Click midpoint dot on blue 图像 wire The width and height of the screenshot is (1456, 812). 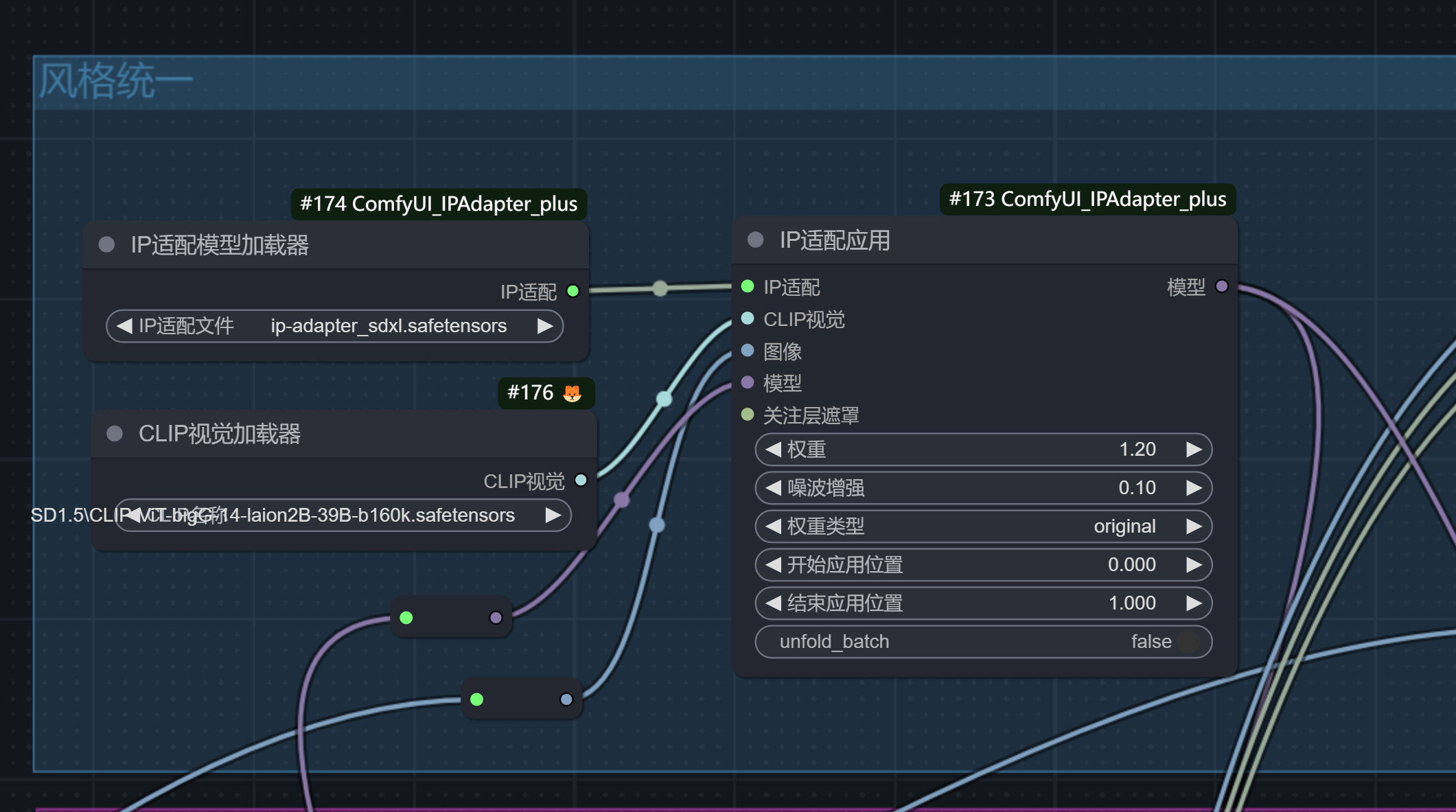[x=657, y=525]
